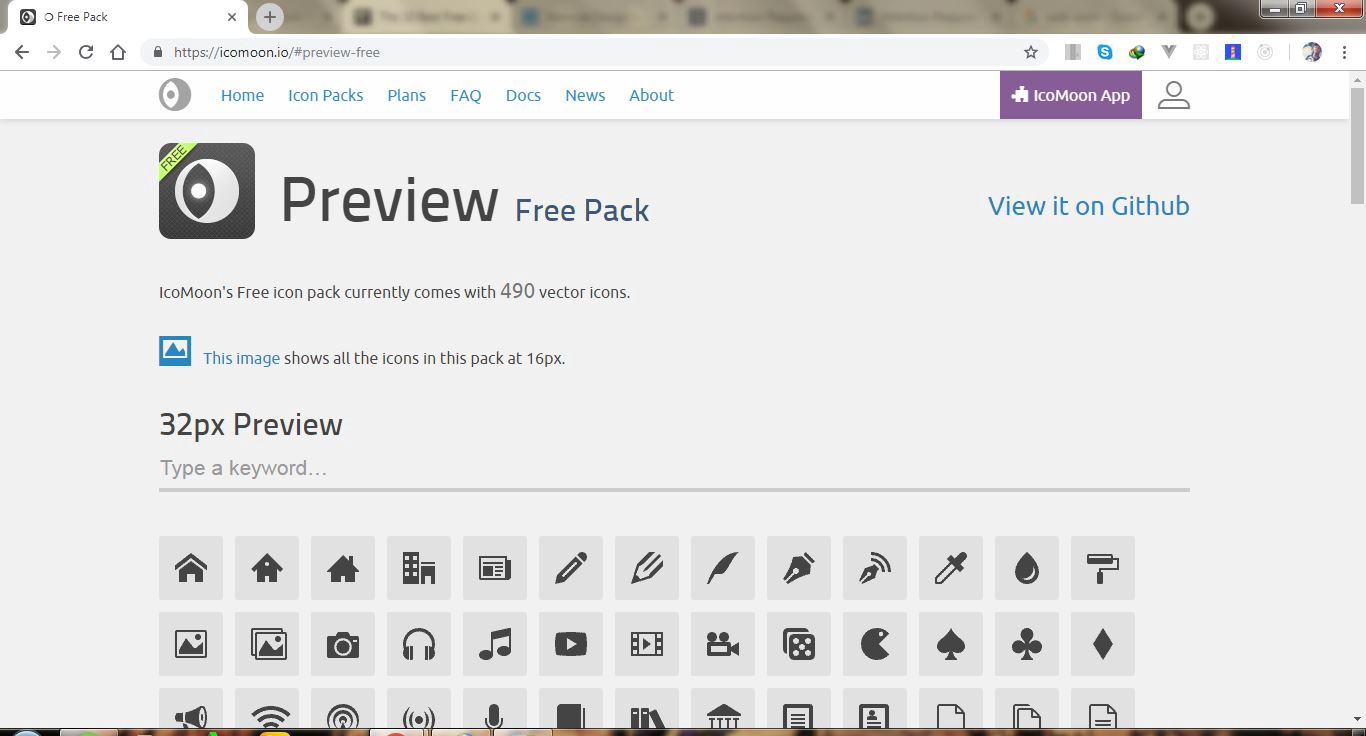Select the dice icon

coord(799,645)
